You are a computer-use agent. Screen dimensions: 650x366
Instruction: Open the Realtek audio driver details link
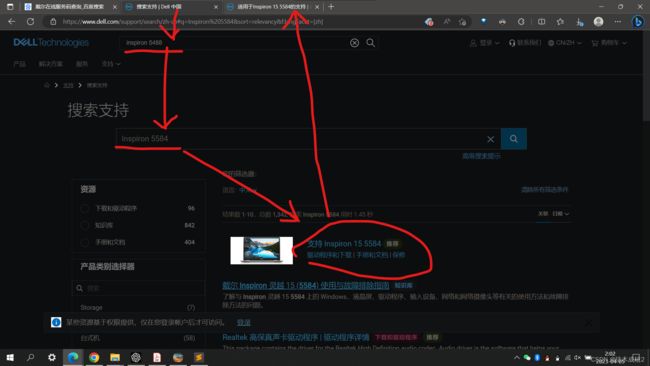296,337
